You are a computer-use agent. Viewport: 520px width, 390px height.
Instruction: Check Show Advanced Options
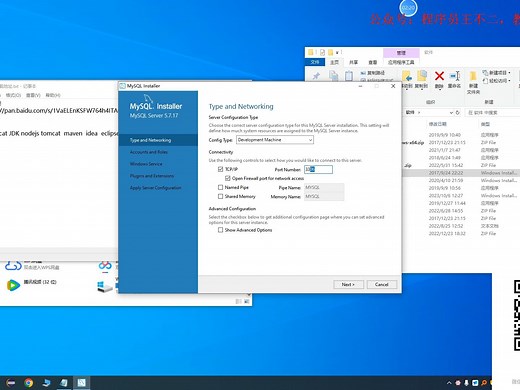coord(220,230)
